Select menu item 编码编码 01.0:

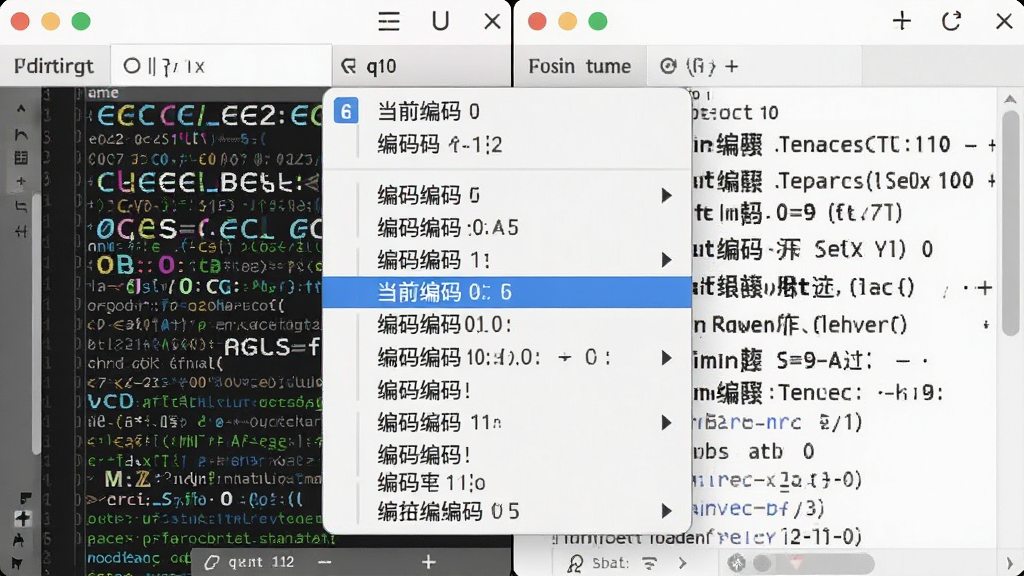point(507,325)
